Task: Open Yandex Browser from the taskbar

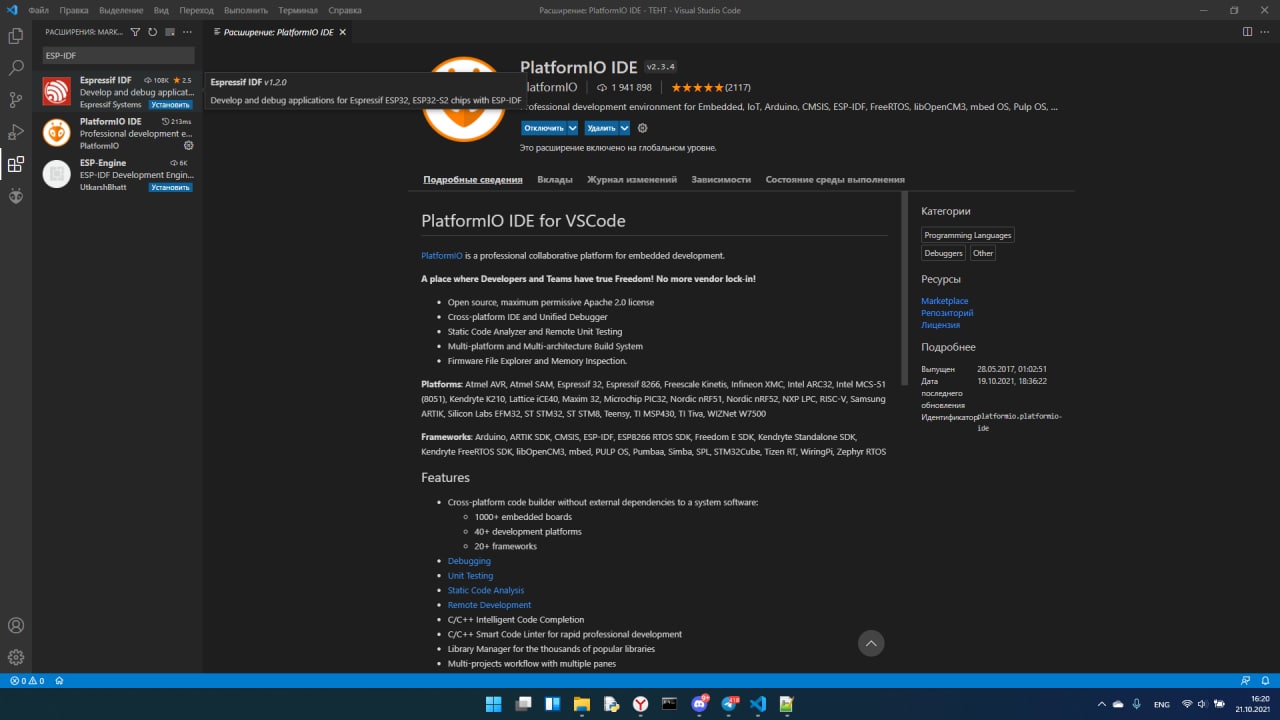Action: pyautogui.click(x=640, y=704)
